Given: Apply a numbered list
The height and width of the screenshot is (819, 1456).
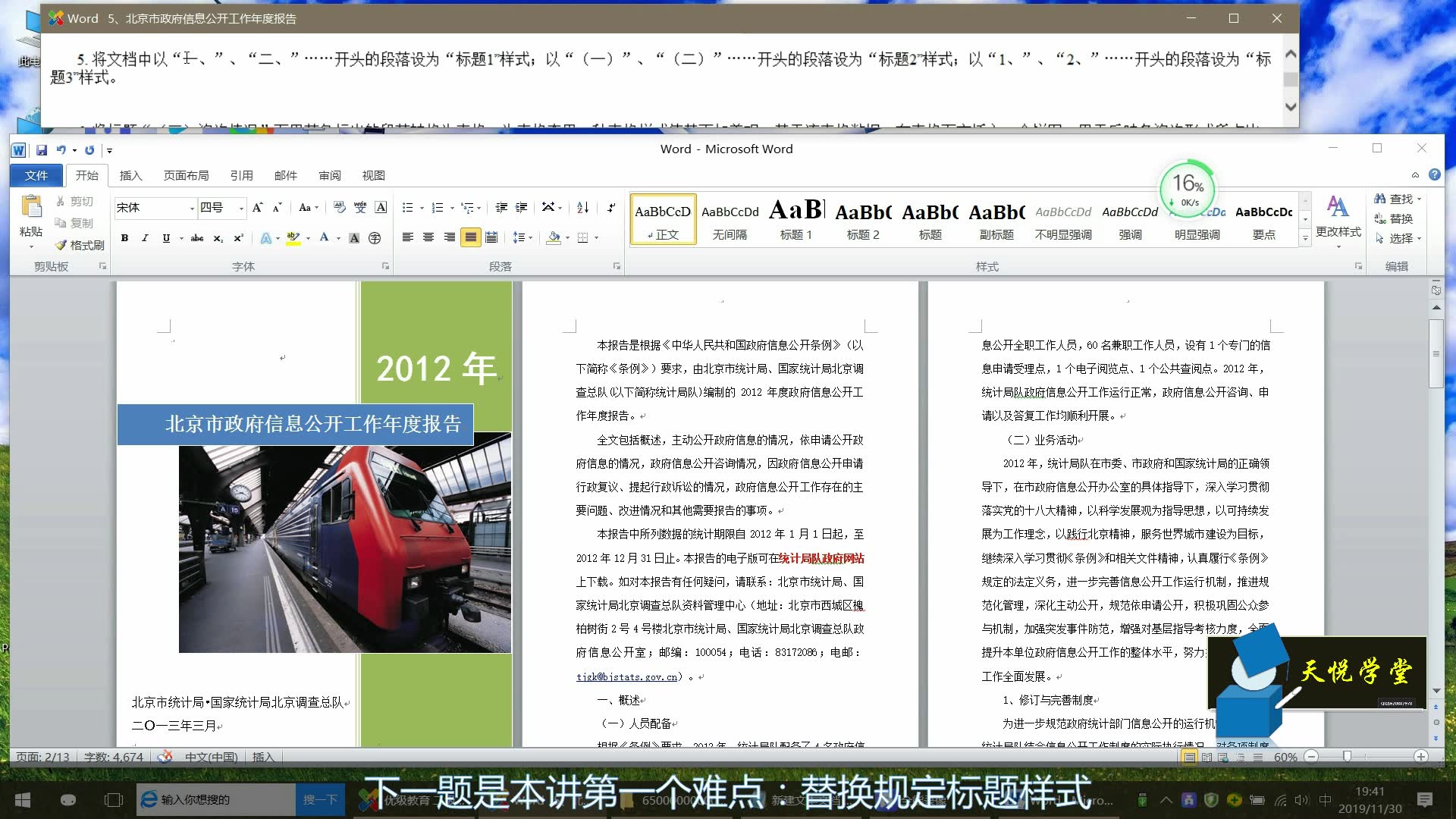Looking at the screenshot, I should [438, 207].
